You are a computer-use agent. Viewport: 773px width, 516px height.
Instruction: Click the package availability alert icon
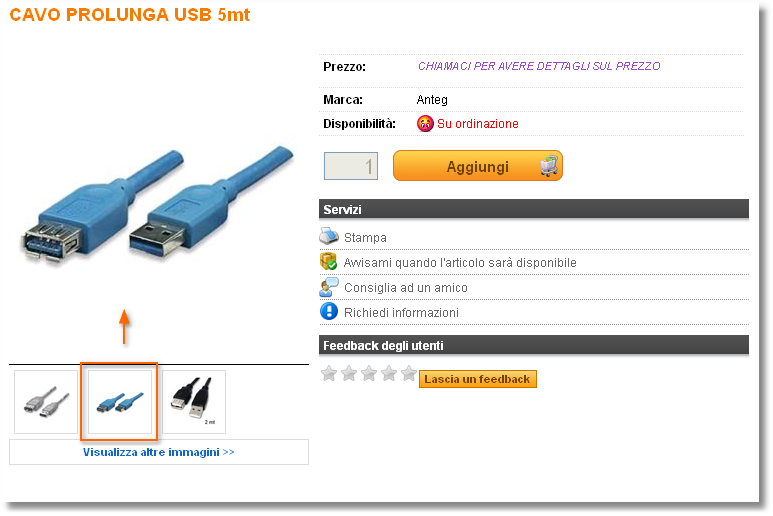click(x=328, y=262)
